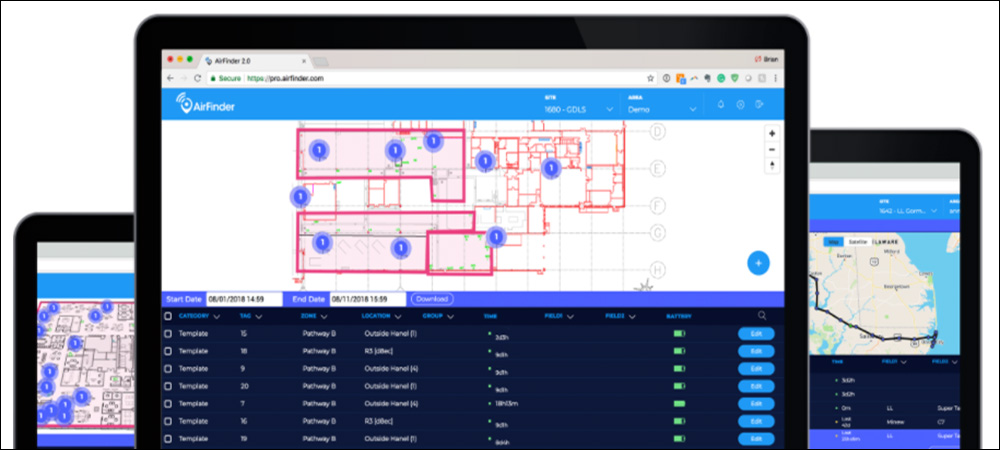
Task: Switch to Map view on right device map
Action: point(834,242)
